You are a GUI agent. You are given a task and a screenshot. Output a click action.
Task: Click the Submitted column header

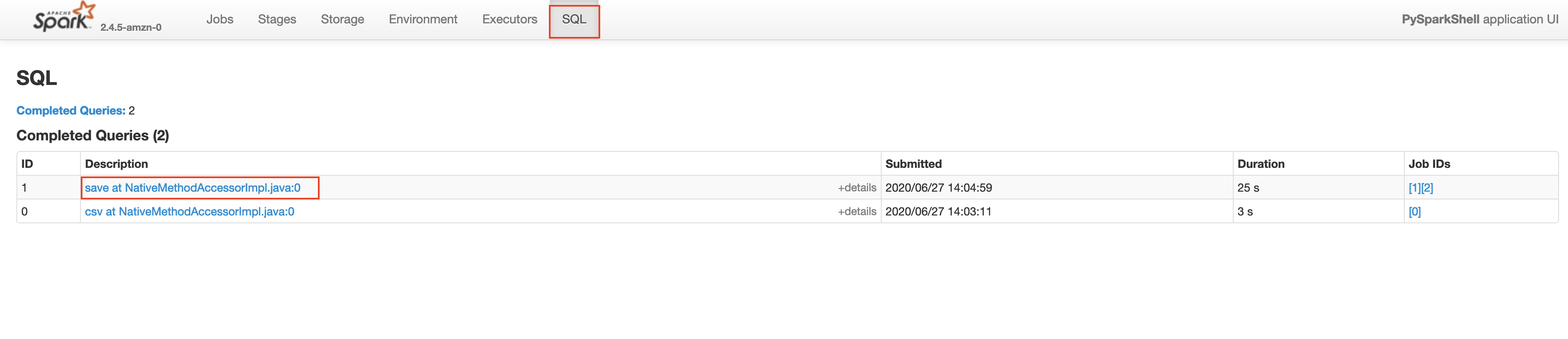(x=913, y=164)
